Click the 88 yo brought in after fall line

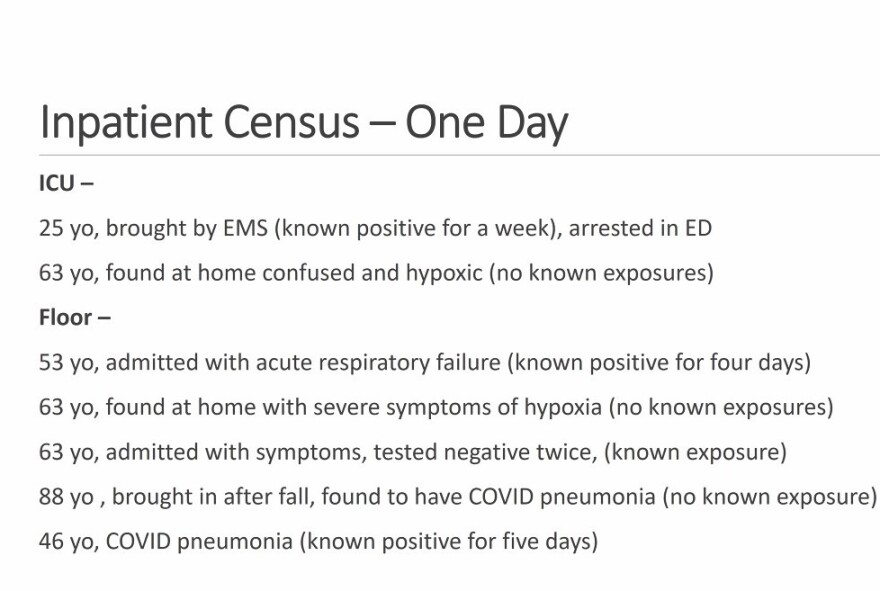[x=458, y=497]
